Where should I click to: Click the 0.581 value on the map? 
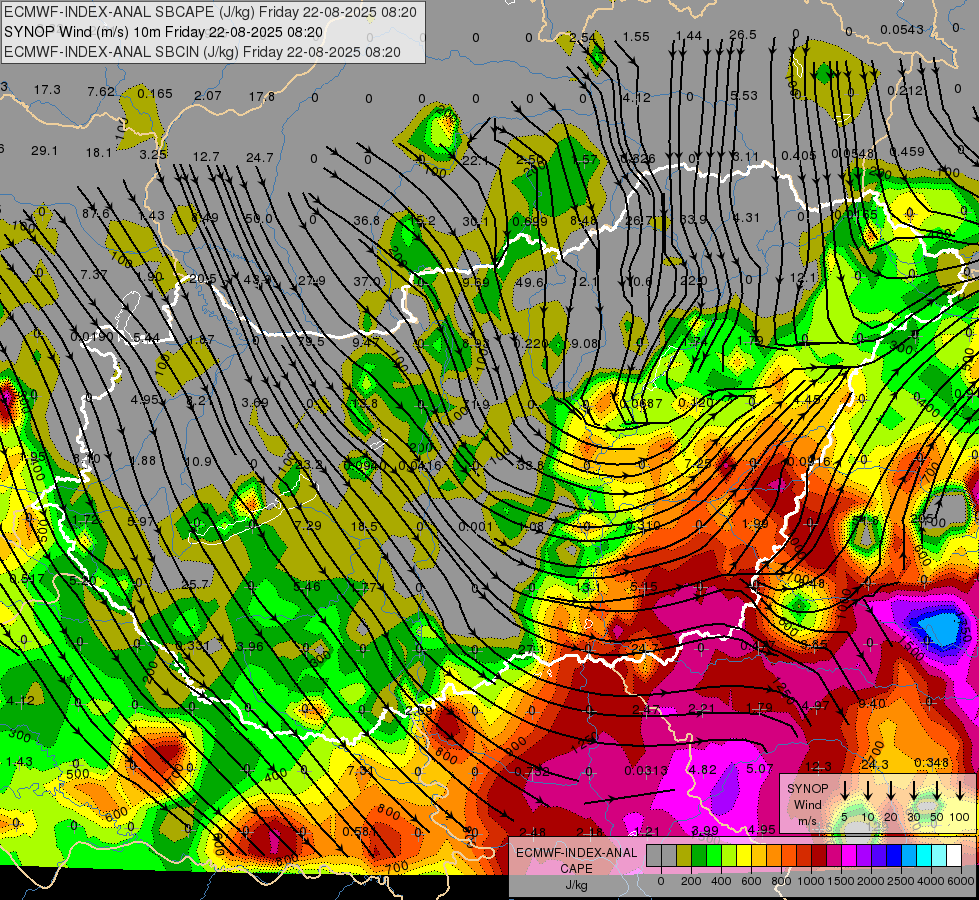click(x=360, y=832)
